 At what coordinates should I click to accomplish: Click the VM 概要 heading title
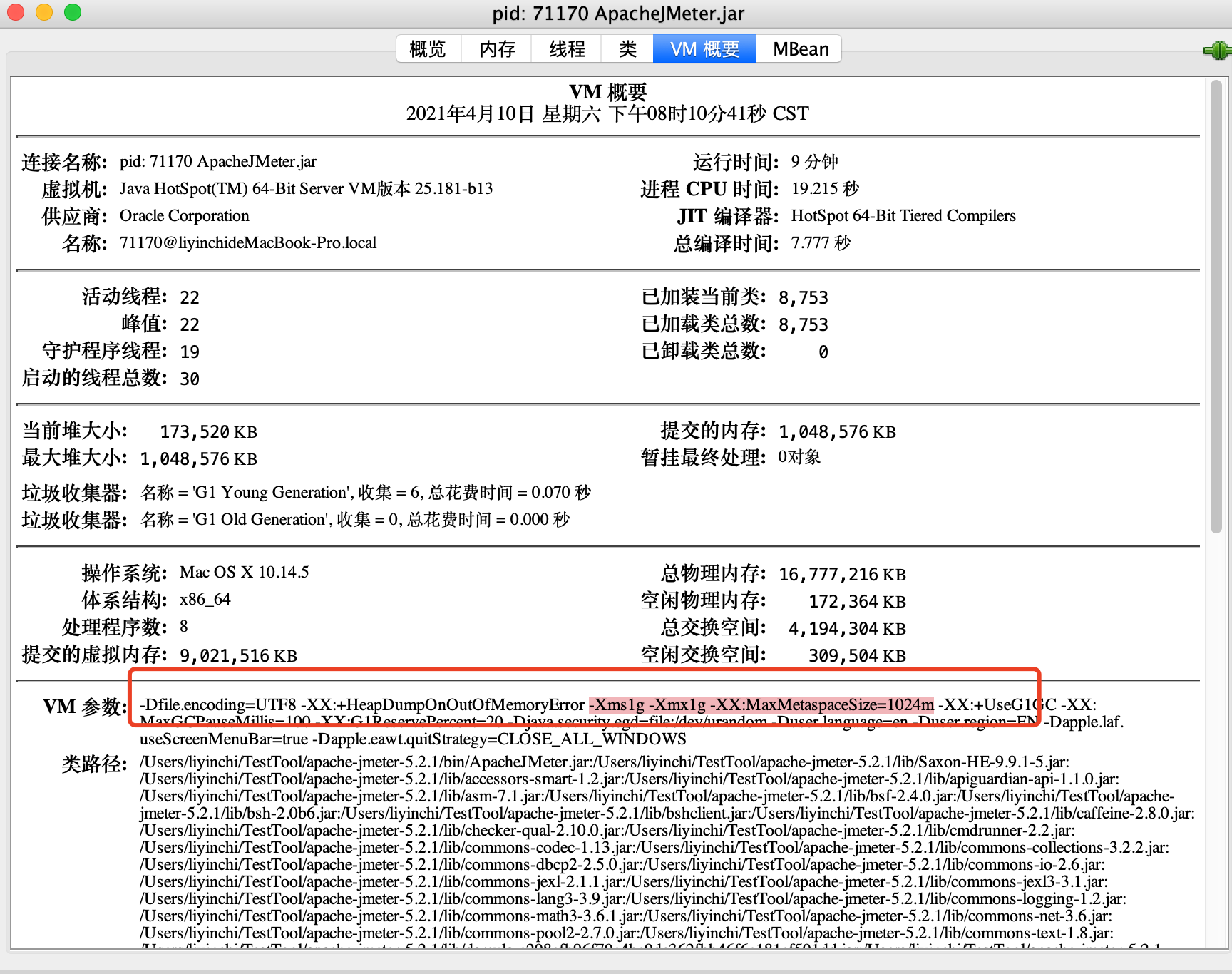tap(607, 92)
